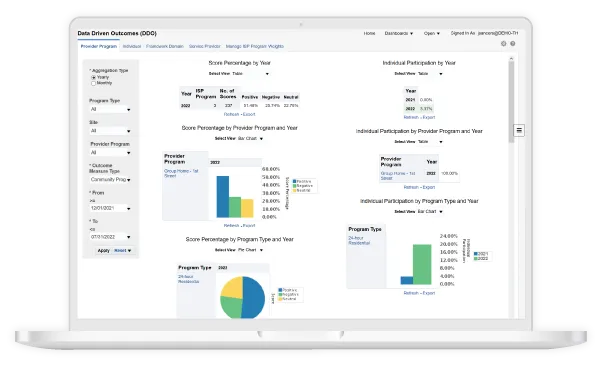
Task: Click the yellow Neutral legend swatch in bar chart
Action: click(294, 190)
